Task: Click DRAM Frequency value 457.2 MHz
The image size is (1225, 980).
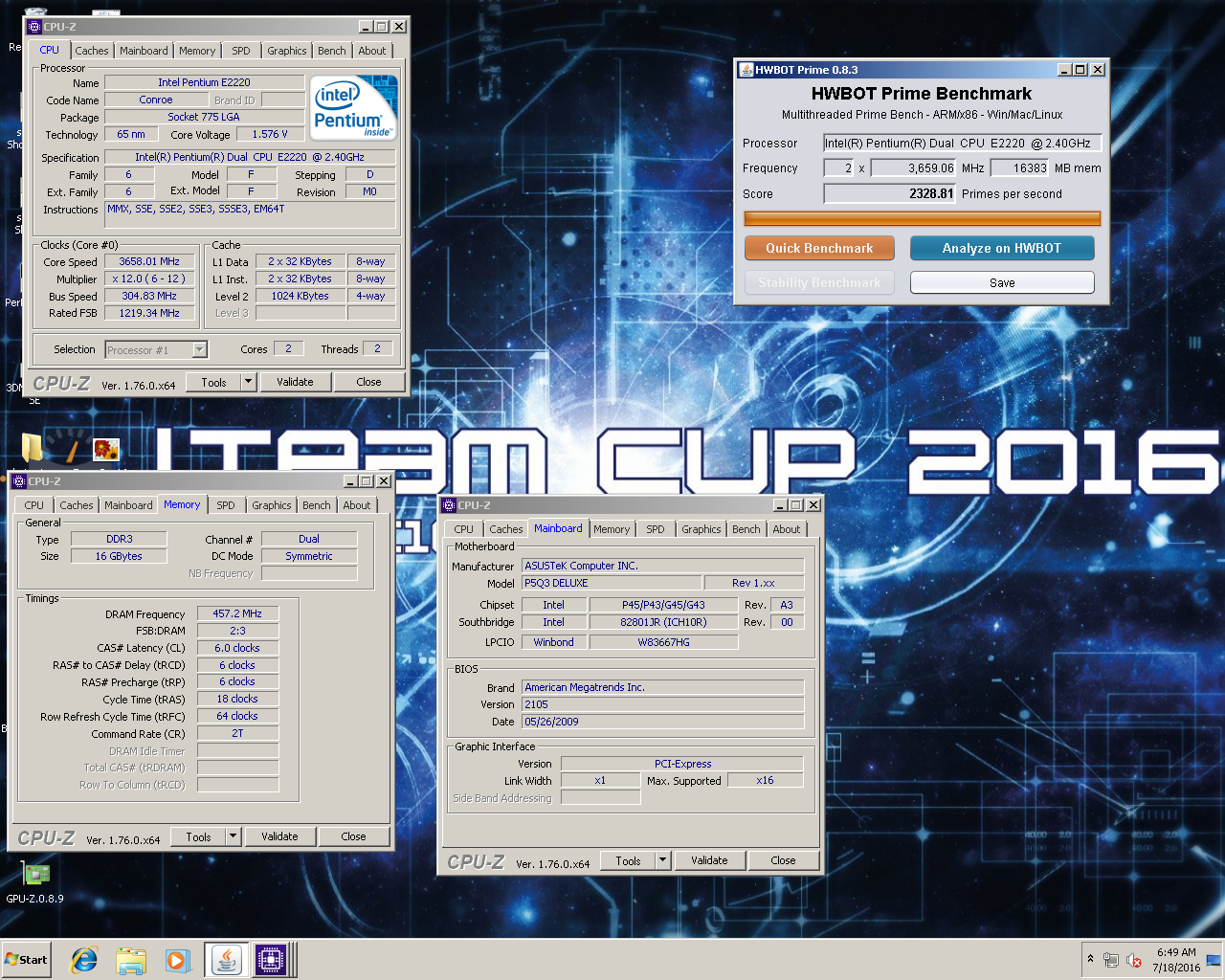Action: click(237, 613)
